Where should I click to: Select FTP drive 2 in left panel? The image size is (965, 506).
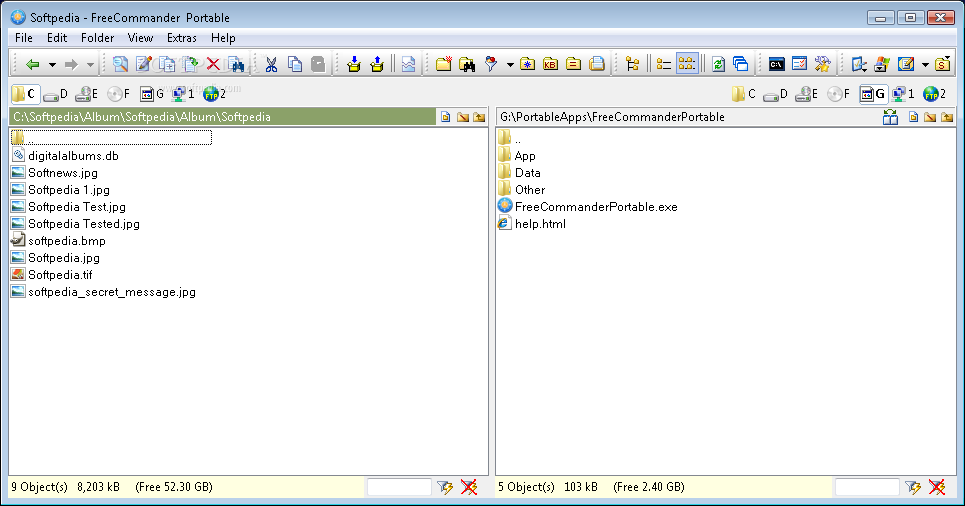pyautogui.click(x=214, y=94)
